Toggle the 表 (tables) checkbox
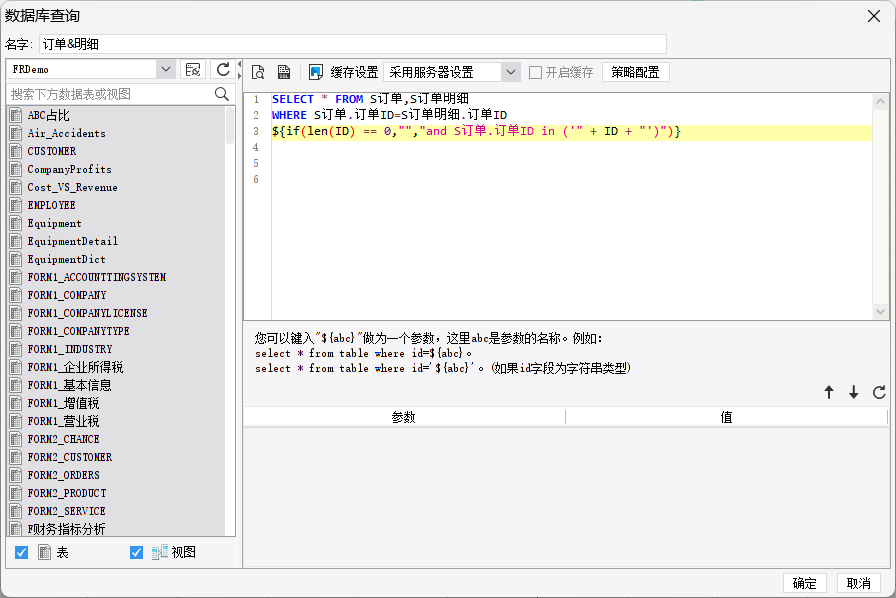 point(22,552)
